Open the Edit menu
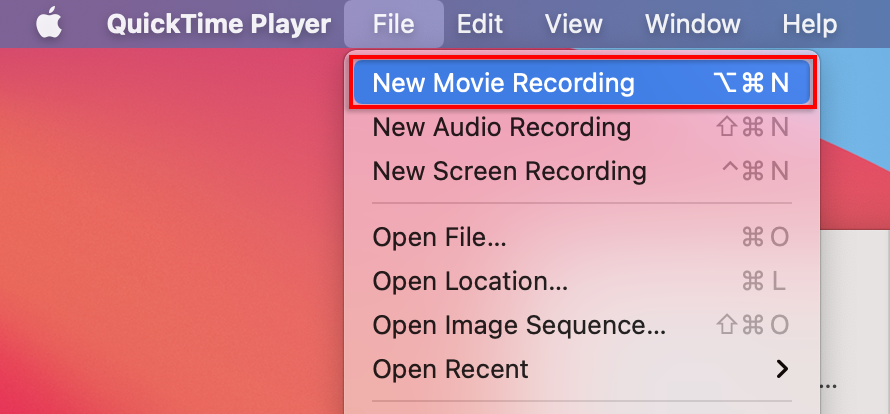The width and height of the screenshot is (890, 414). (x=480, y=24)
